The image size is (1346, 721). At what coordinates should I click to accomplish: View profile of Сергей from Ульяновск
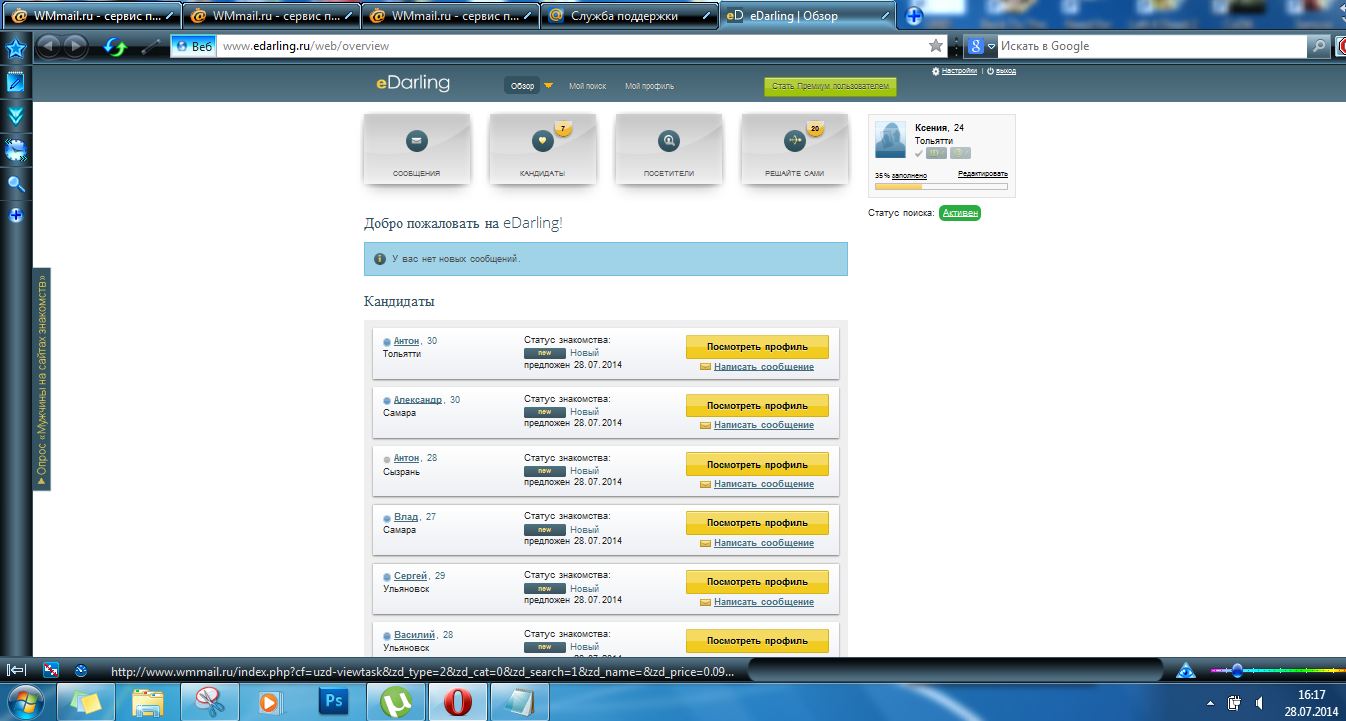757,582
